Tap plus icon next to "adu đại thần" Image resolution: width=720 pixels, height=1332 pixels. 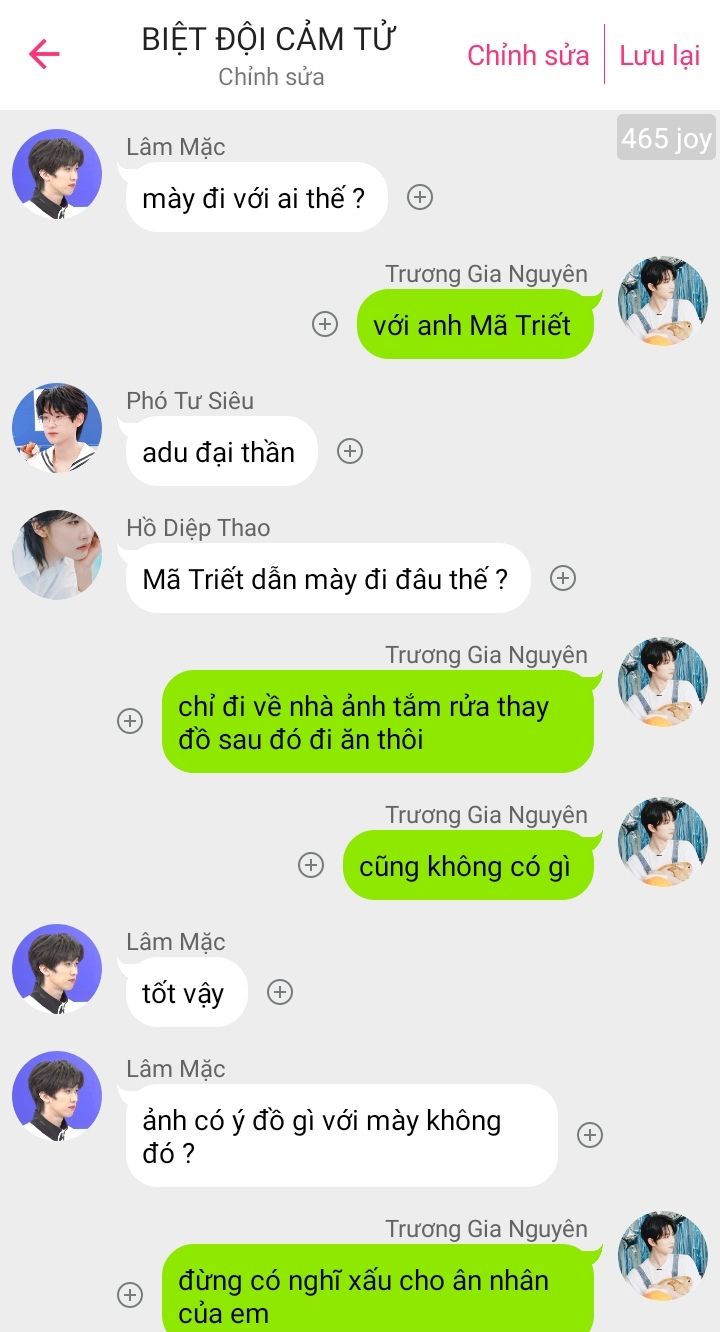pyautogui.click(x=349, y=451)
